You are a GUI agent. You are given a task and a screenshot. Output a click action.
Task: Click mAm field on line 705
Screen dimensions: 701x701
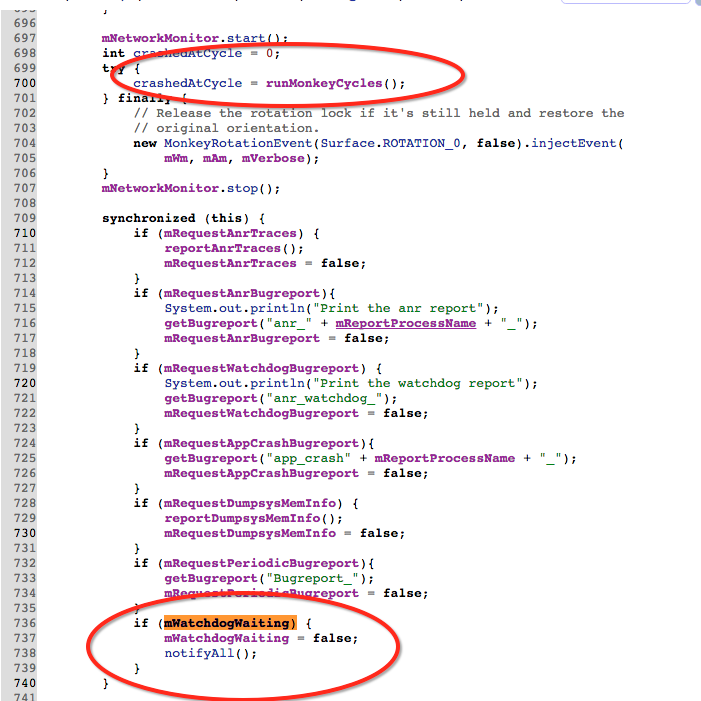click(x=215, y=158)
